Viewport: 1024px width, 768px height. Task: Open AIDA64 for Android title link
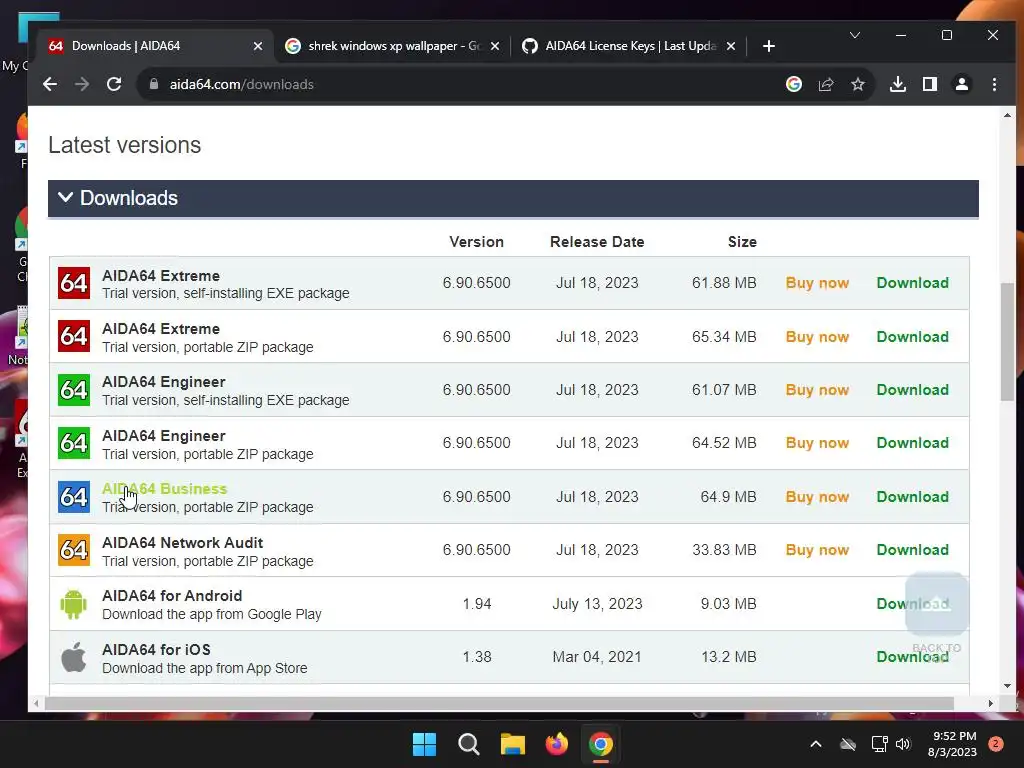pos(172,596)
